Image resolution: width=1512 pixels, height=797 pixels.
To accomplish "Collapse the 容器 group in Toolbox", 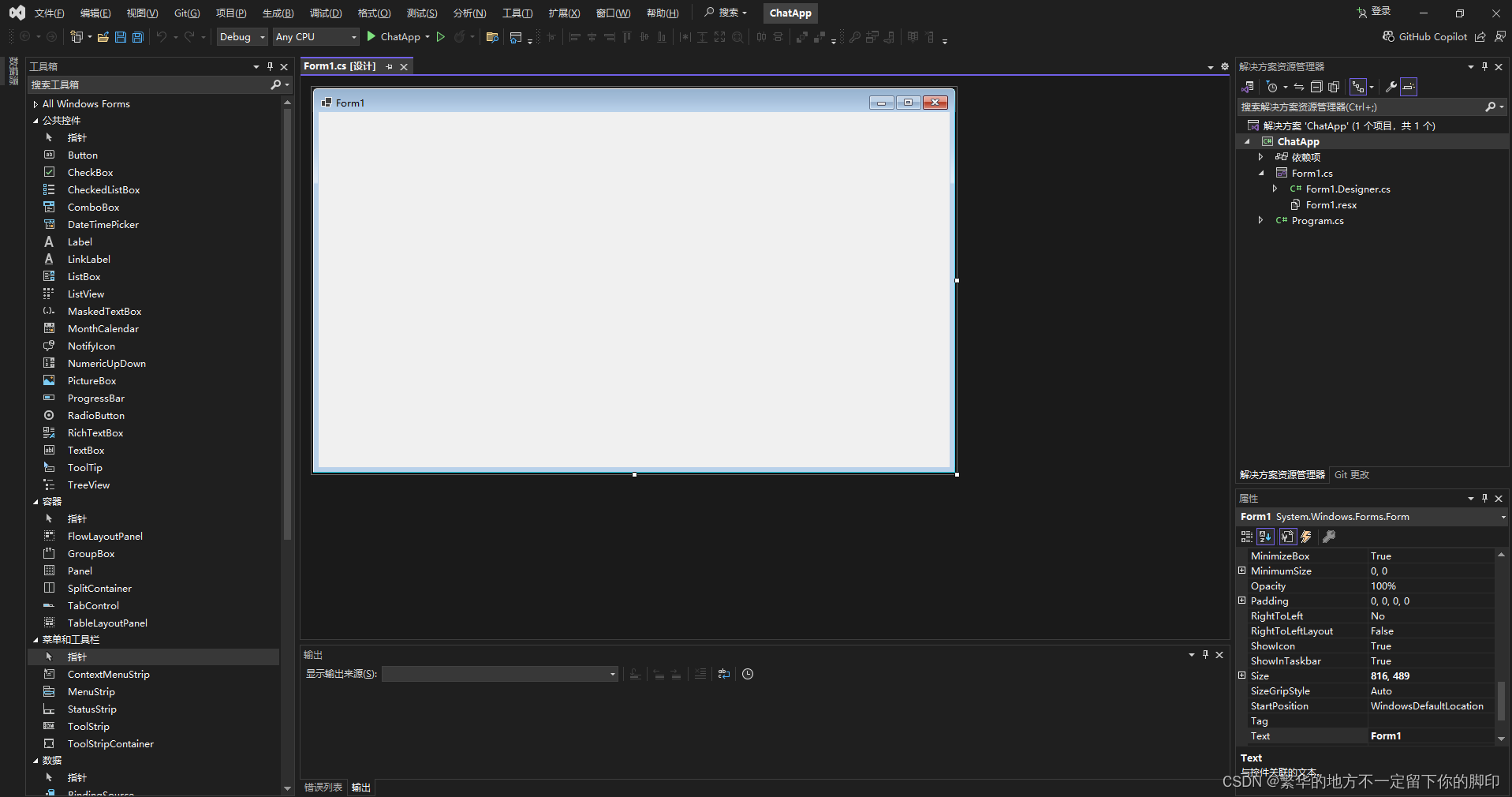I will tap(35, 502).
